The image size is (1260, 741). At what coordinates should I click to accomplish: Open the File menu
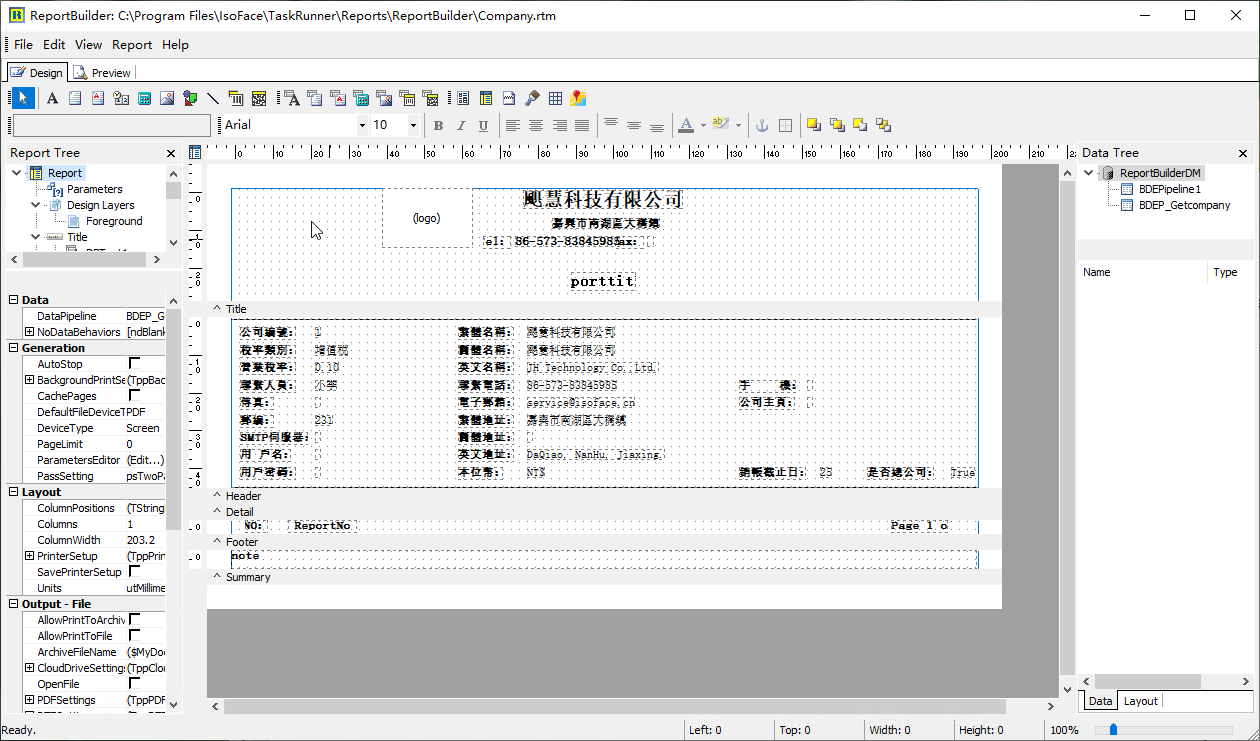pos(23,45)
